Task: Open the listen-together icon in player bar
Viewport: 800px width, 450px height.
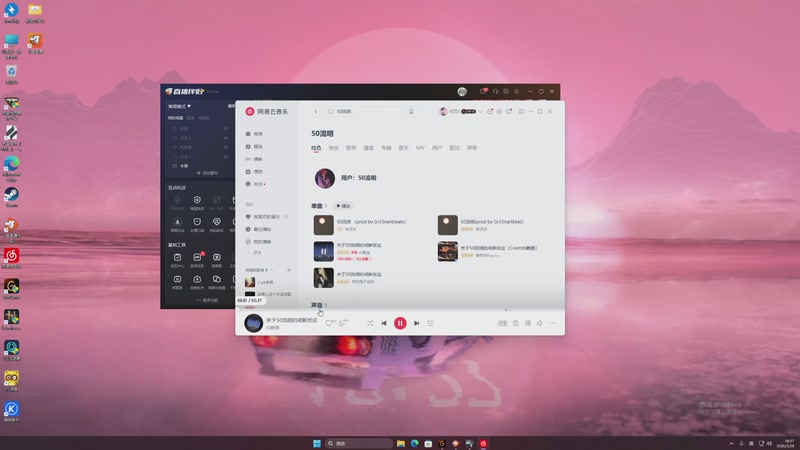Action: pyautogui.click(x=515, y=323)
